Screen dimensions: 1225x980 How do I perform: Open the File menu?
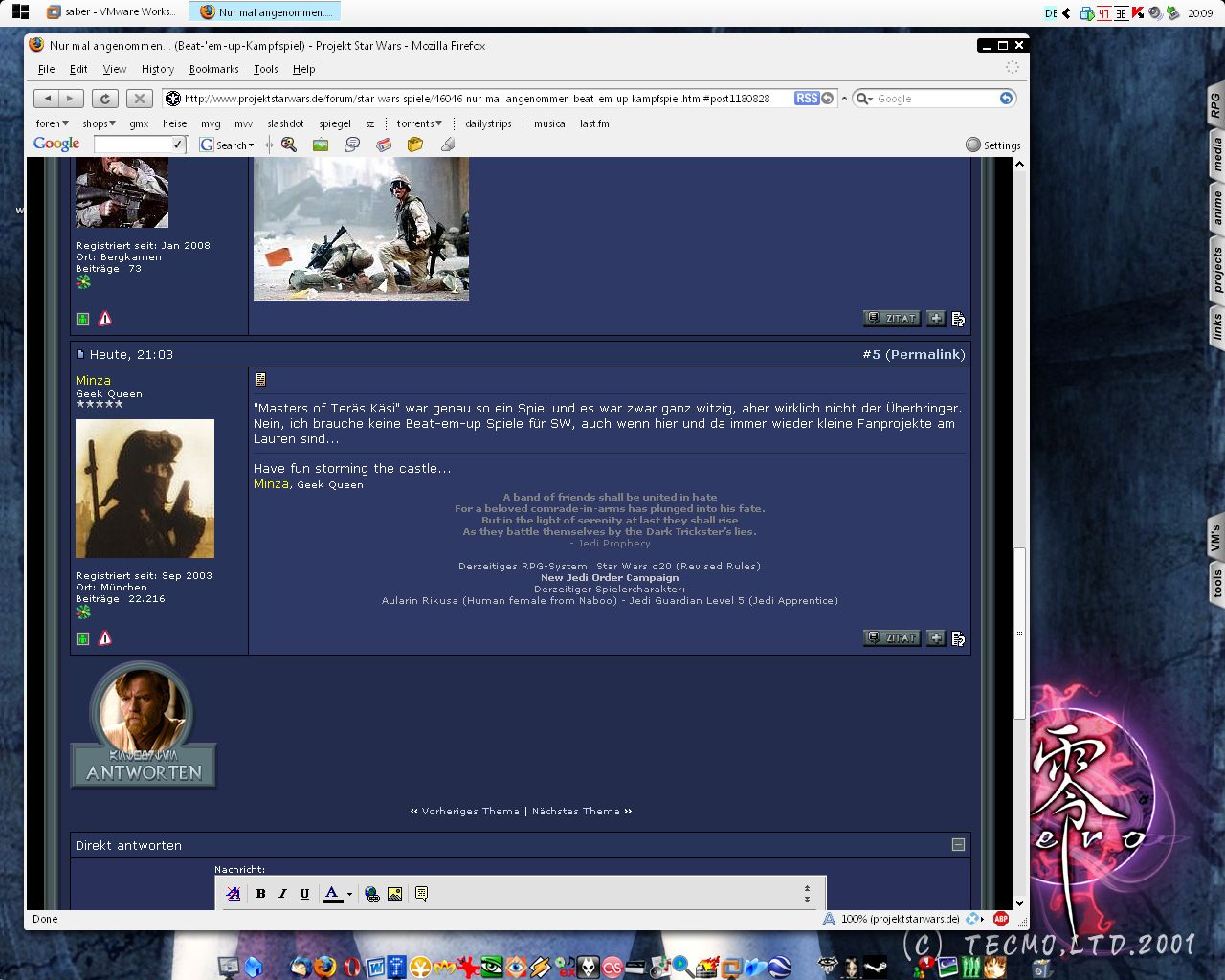[46, 69]
